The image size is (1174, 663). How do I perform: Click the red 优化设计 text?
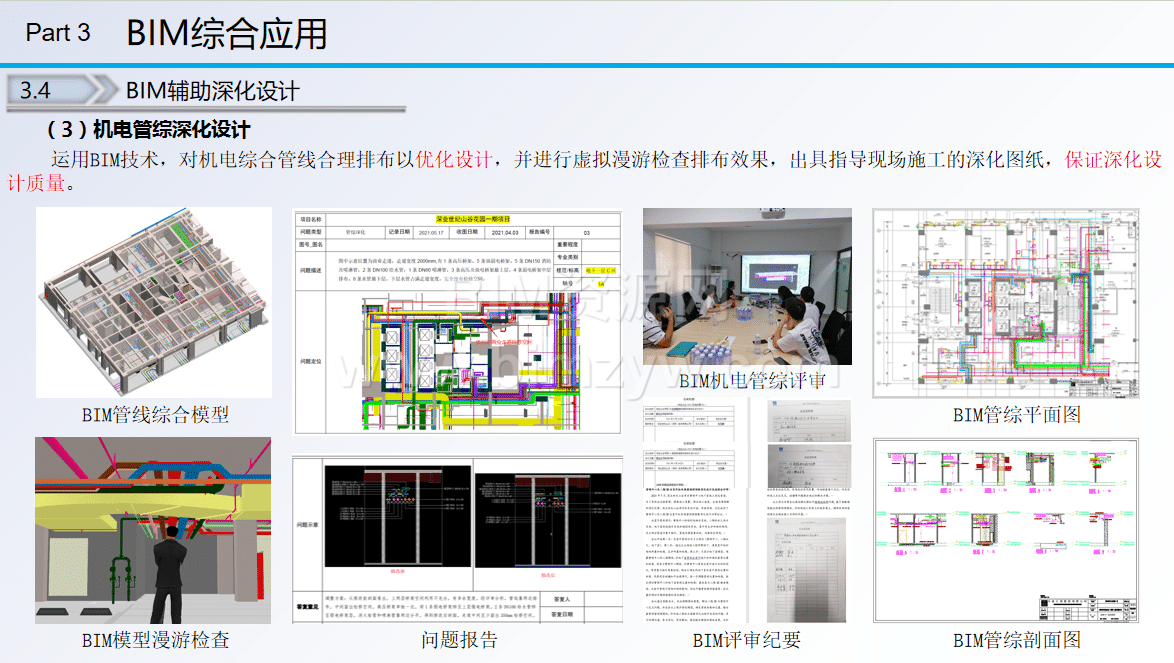(x=453, y=160)
